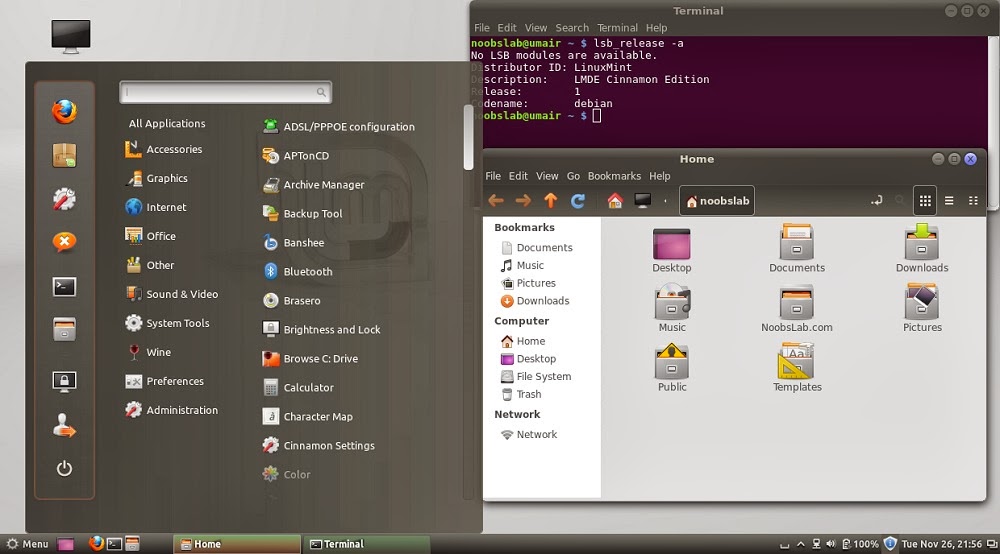
Task: Open Brightness and Lock
Action: coord(321,330)
